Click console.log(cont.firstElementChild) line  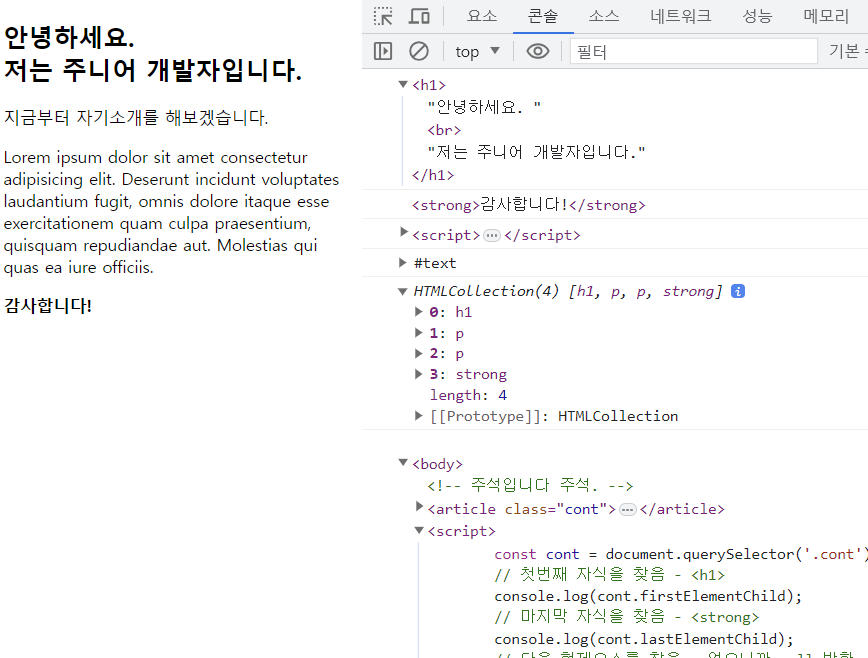648,596
